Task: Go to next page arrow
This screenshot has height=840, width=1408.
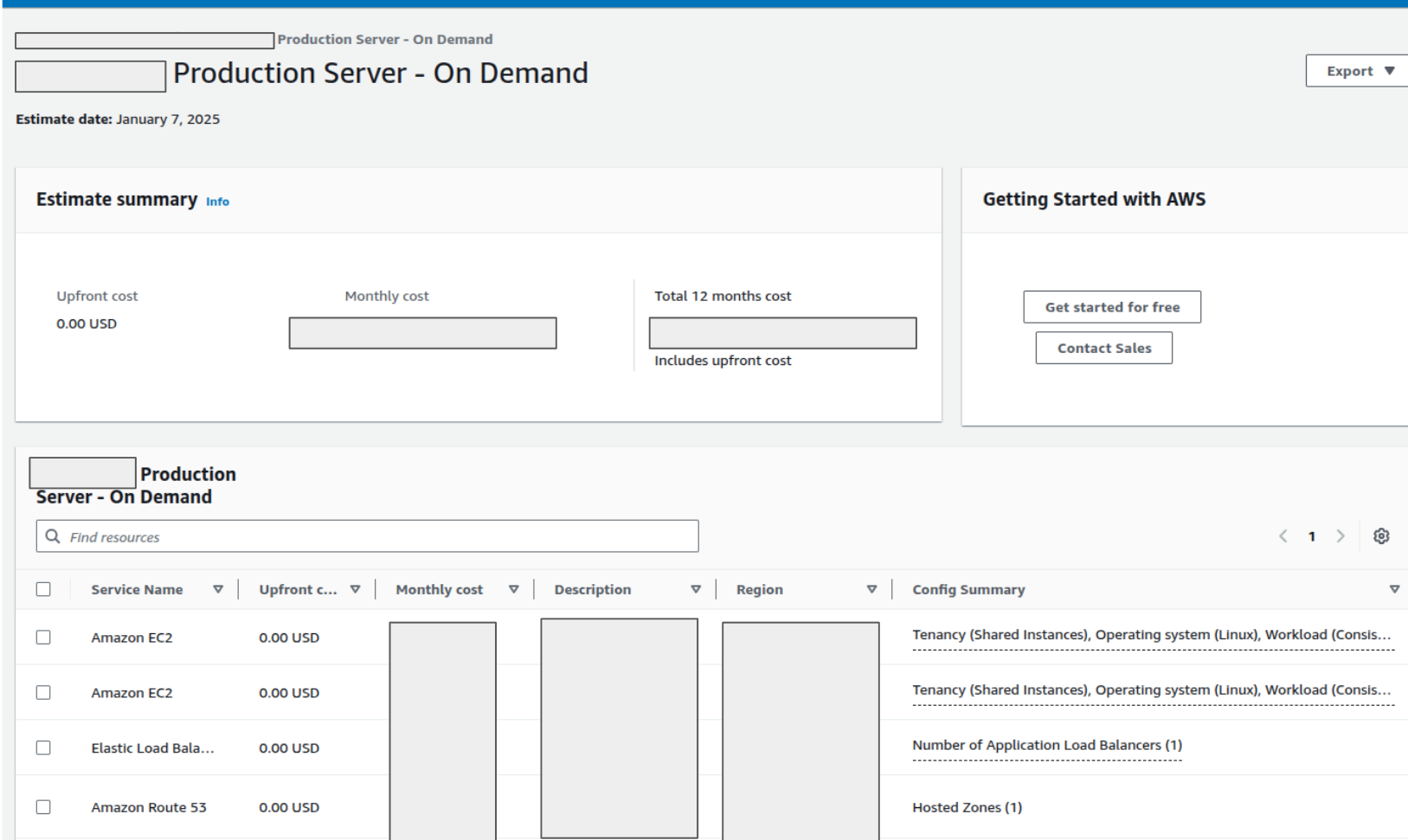Action: 1340,536
